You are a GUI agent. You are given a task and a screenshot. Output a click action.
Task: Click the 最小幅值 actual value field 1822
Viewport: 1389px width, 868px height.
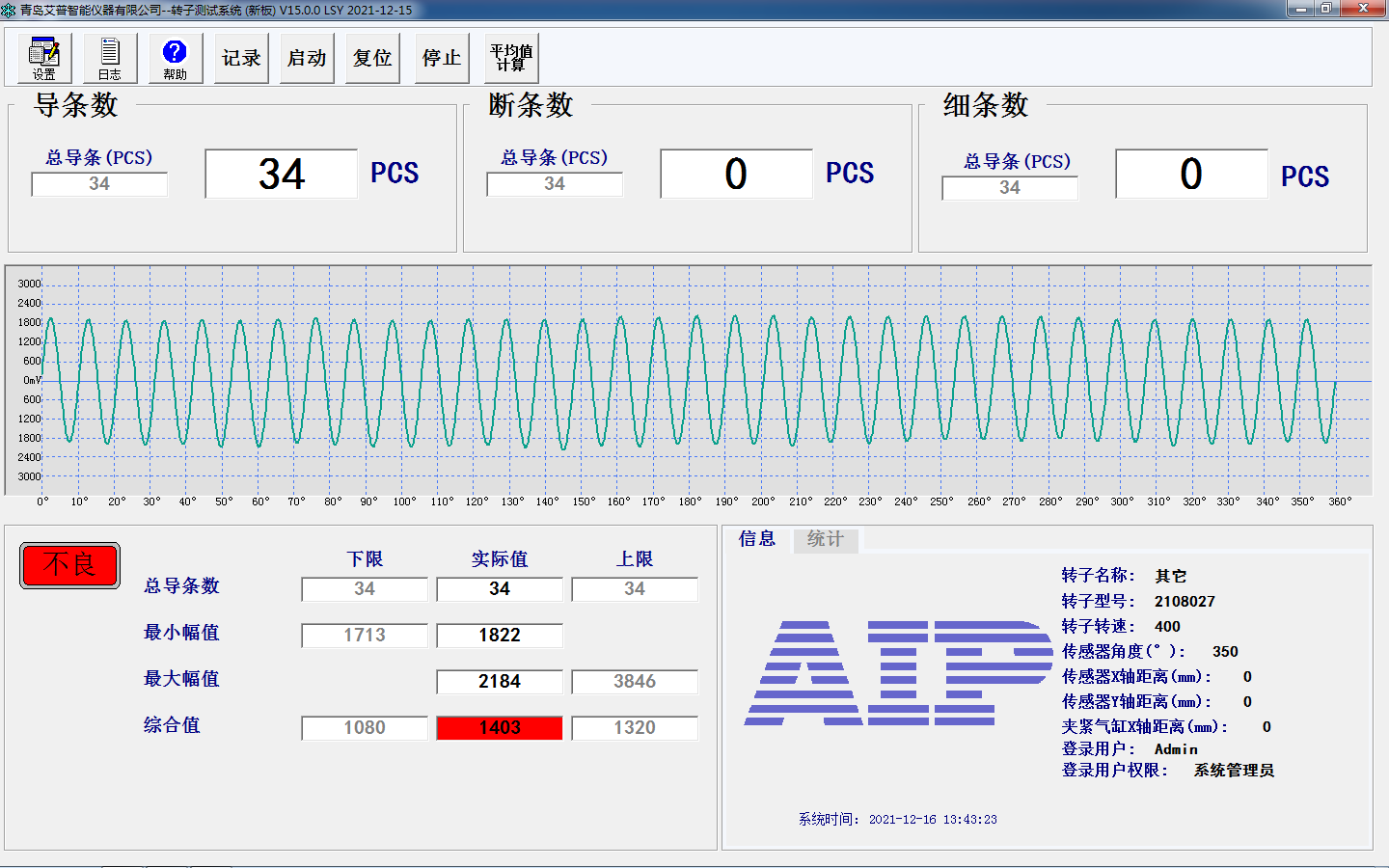pyautogui.click(x=499, y=635)
